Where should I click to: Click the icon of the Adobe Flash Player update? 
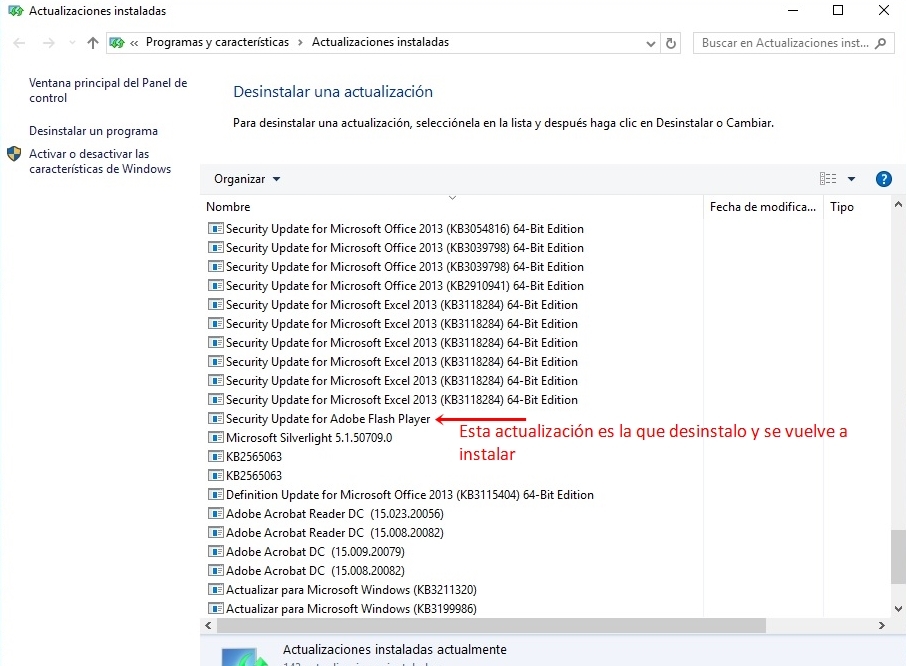[x=216, y=419]
